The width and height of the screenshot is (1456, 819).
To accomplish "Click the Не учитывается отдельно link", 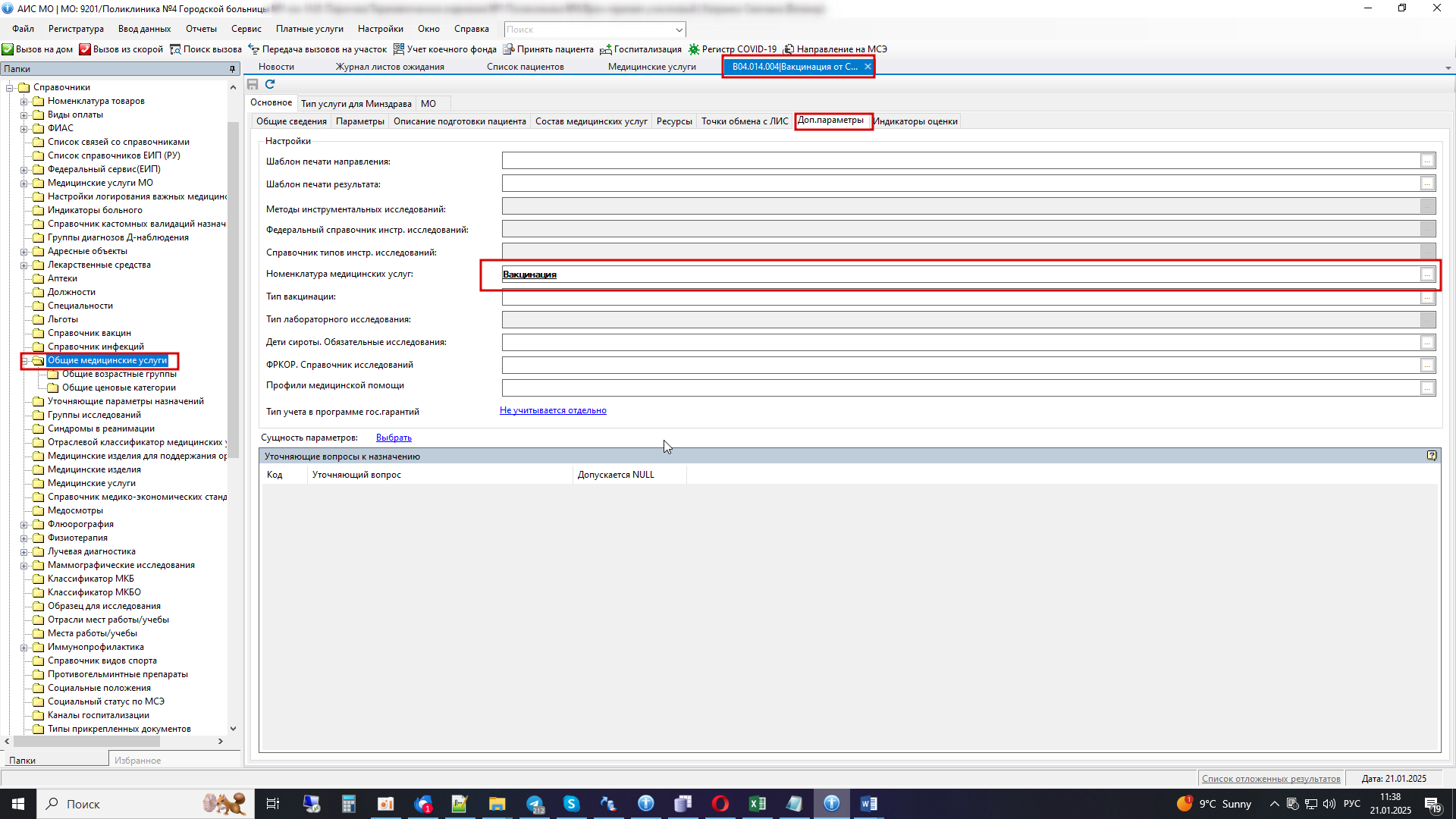I will [x=553, y=410].
